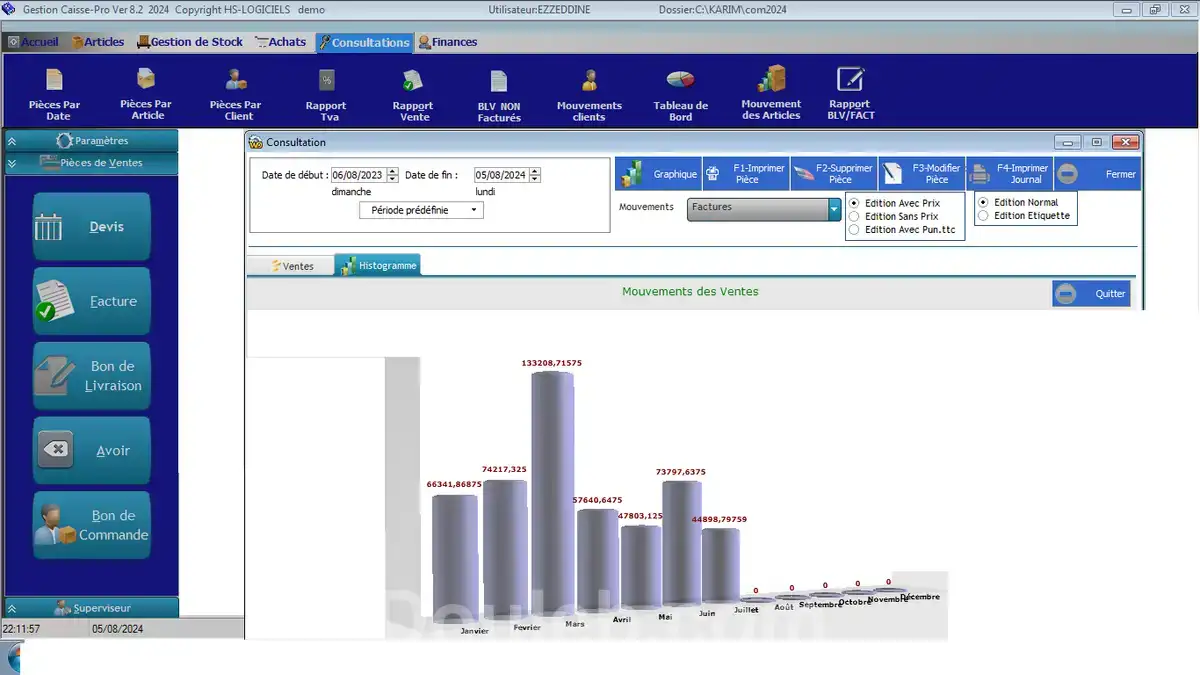Open the Factures mouvements dropdown

pyautogui.click(x=833, y=208)
